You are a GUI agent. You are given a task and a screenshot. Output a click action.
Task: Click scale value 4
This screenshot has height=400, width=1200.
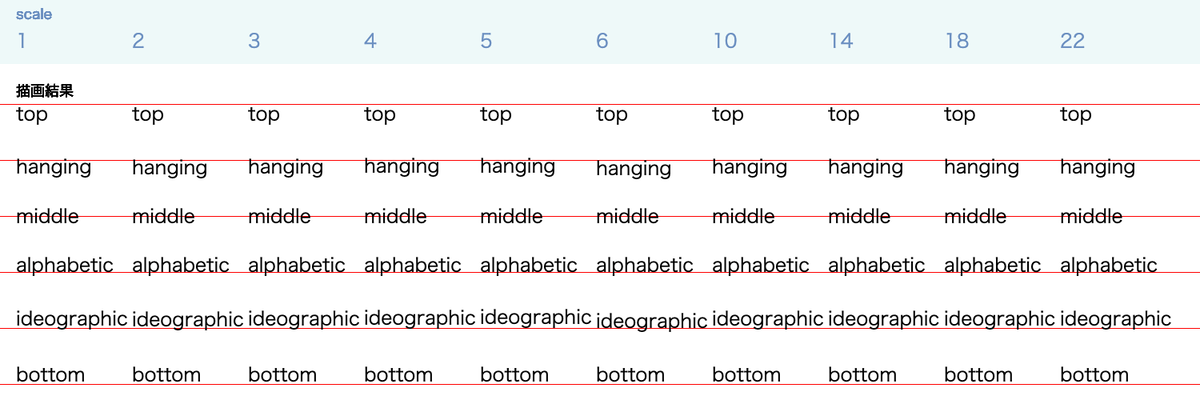tap(370, 41)
